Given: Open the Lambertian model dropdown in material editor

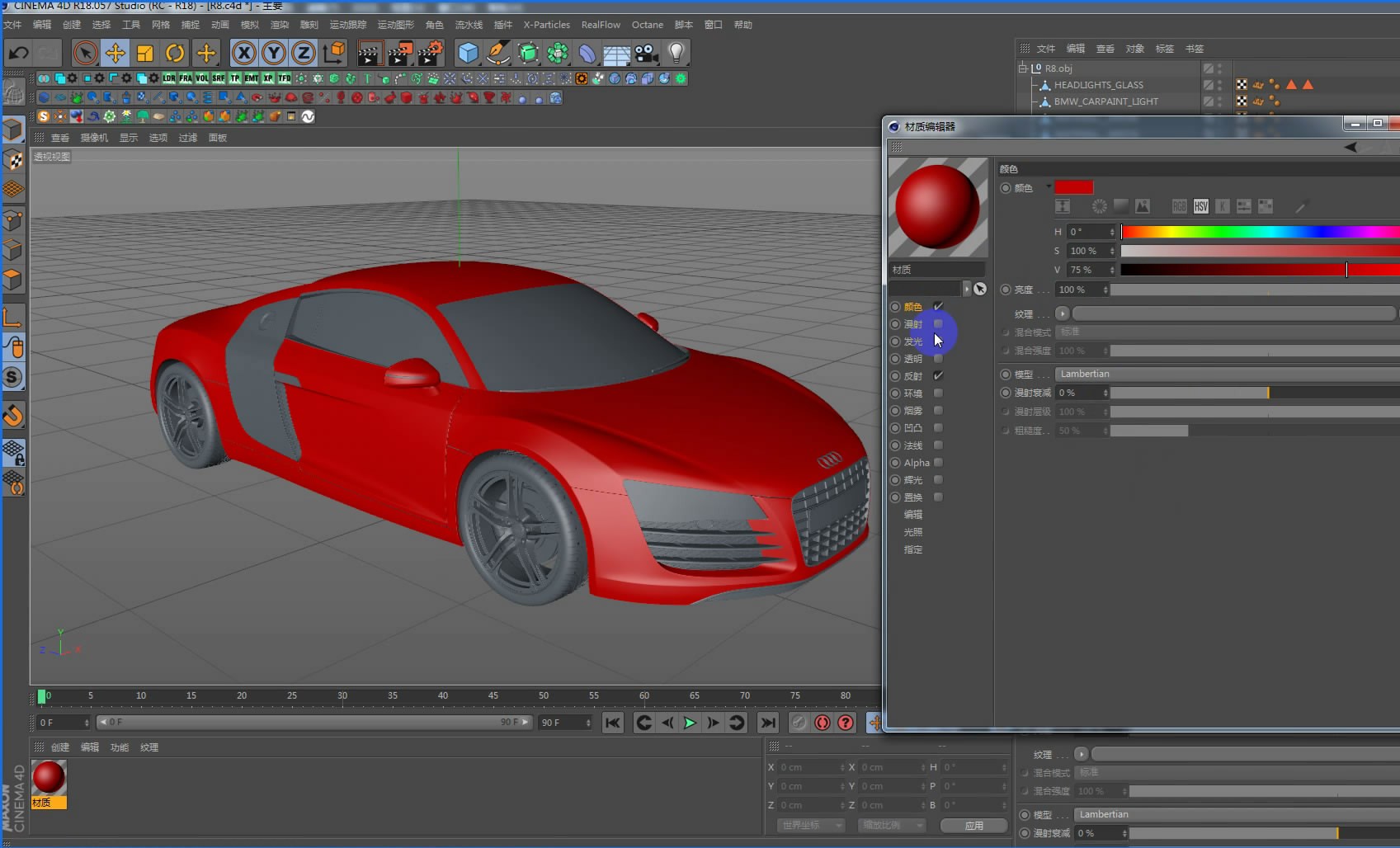Looking at the screenshot, I should (1228, 374).
